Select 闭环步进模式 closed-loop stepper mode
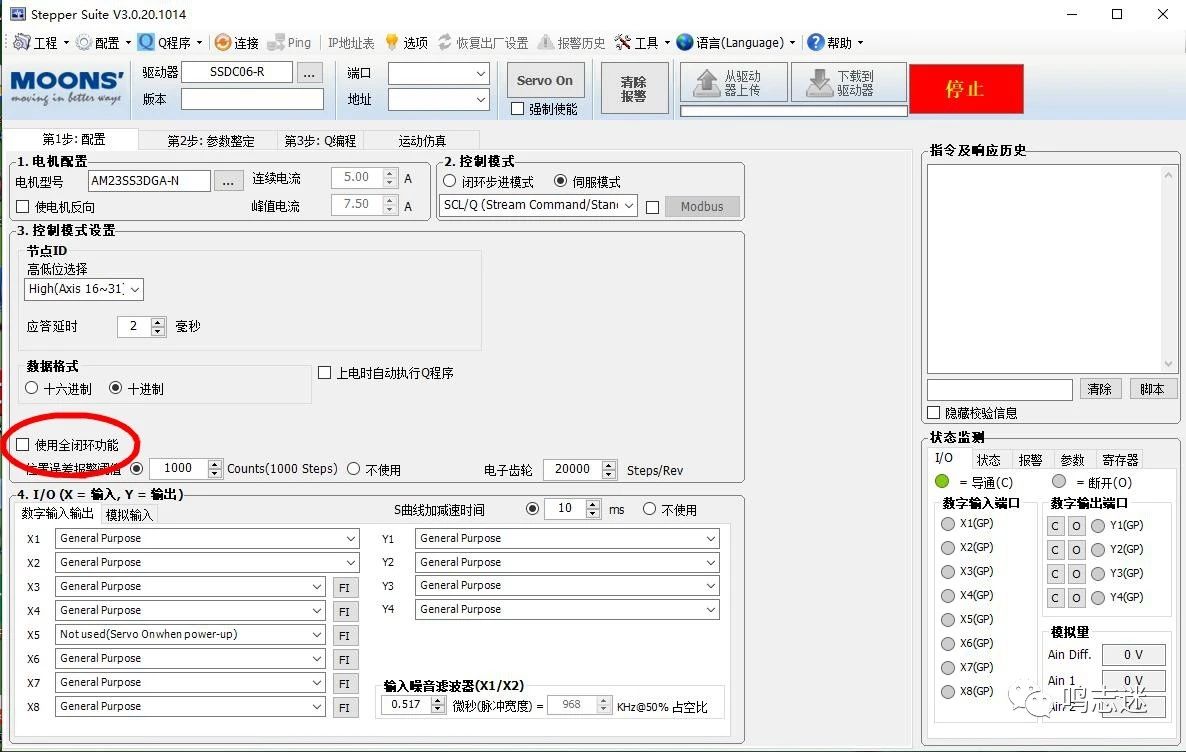This screenshot has width=1186, height=752. pos(450,182)
